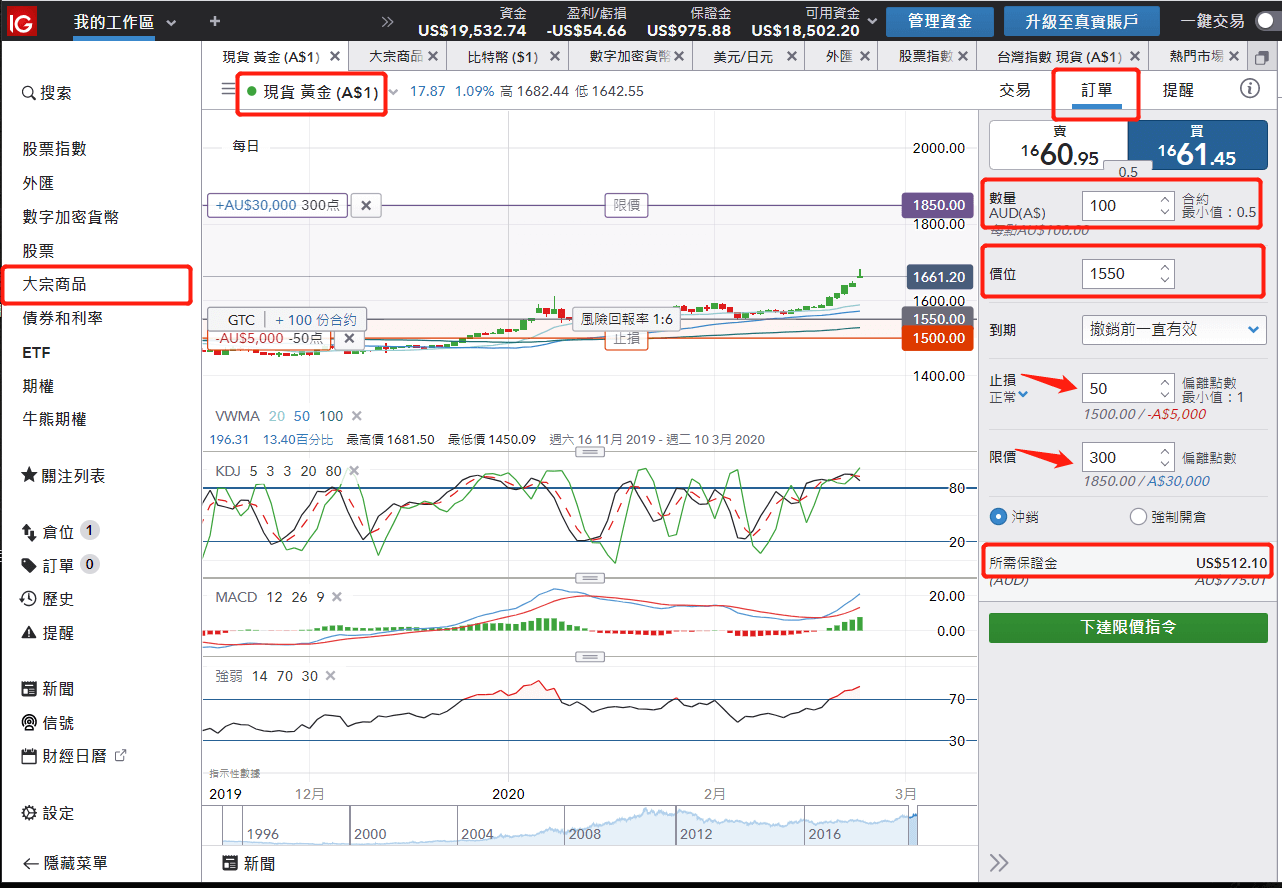Select the 強制開倉 radio option

(1137, 517)
